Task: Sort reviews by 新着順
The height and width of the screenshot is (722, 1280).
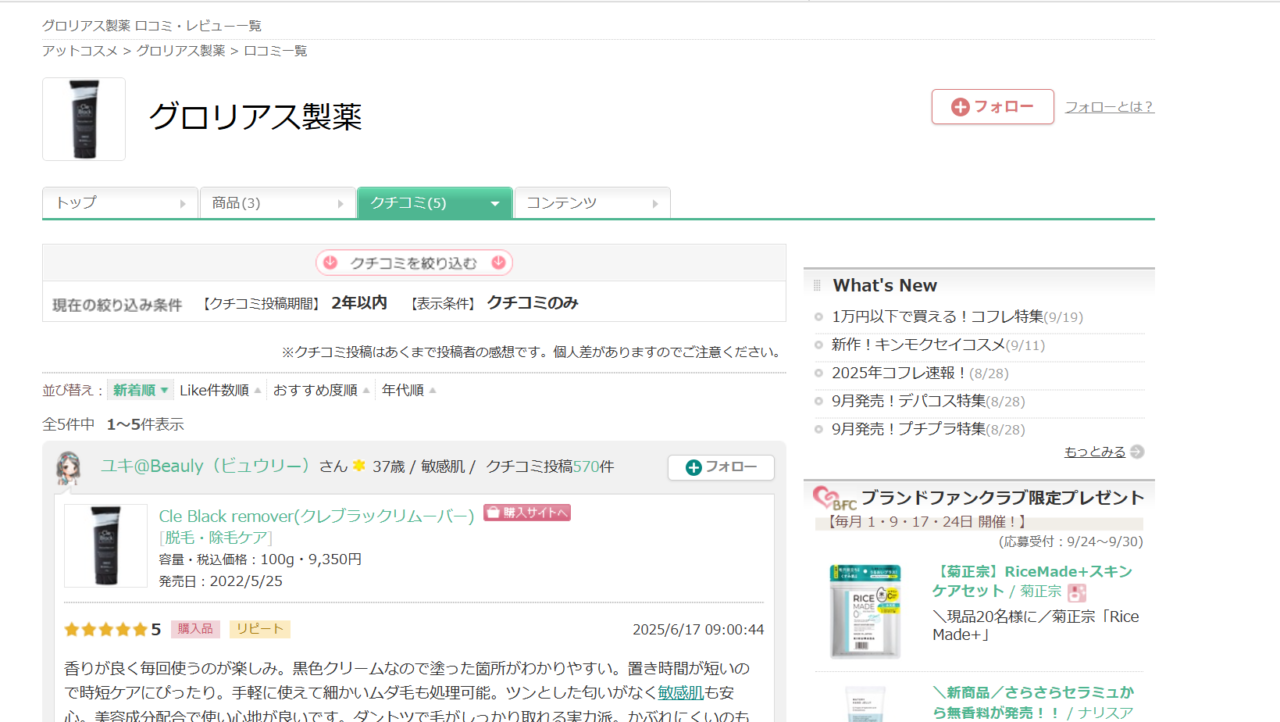Action: click(140, 390)
